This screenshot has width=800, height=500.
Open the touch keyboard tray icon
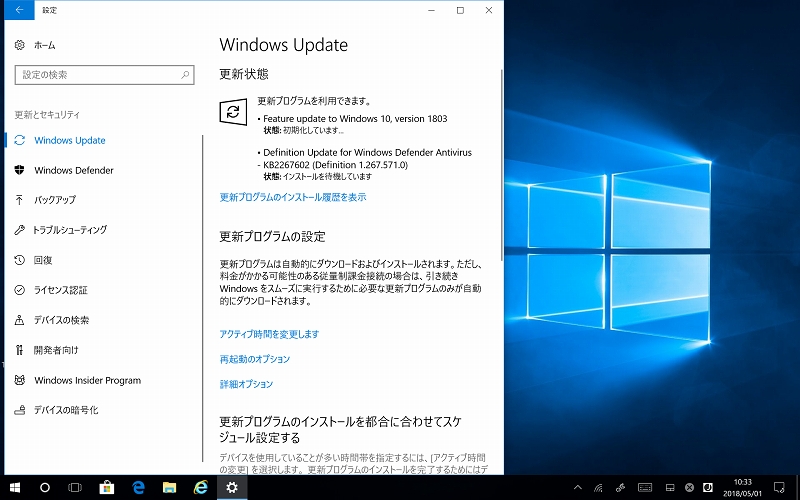pyautogui.click(x=645, y=488)
